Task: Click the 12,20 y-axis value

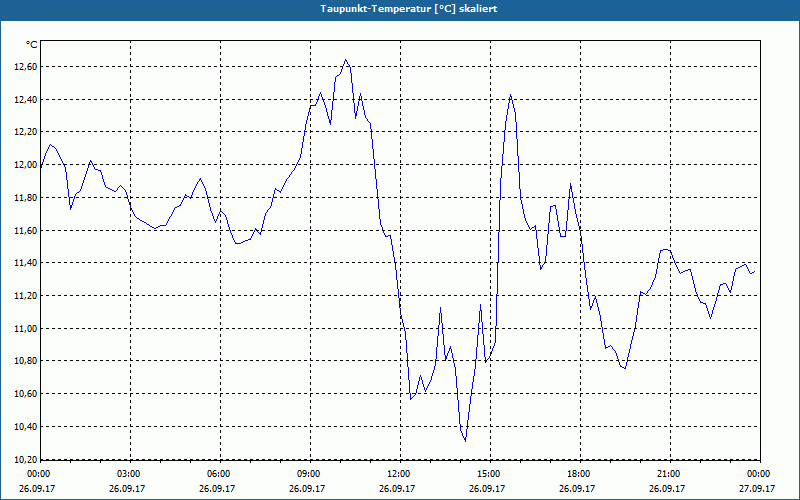Action: point(25,132)
